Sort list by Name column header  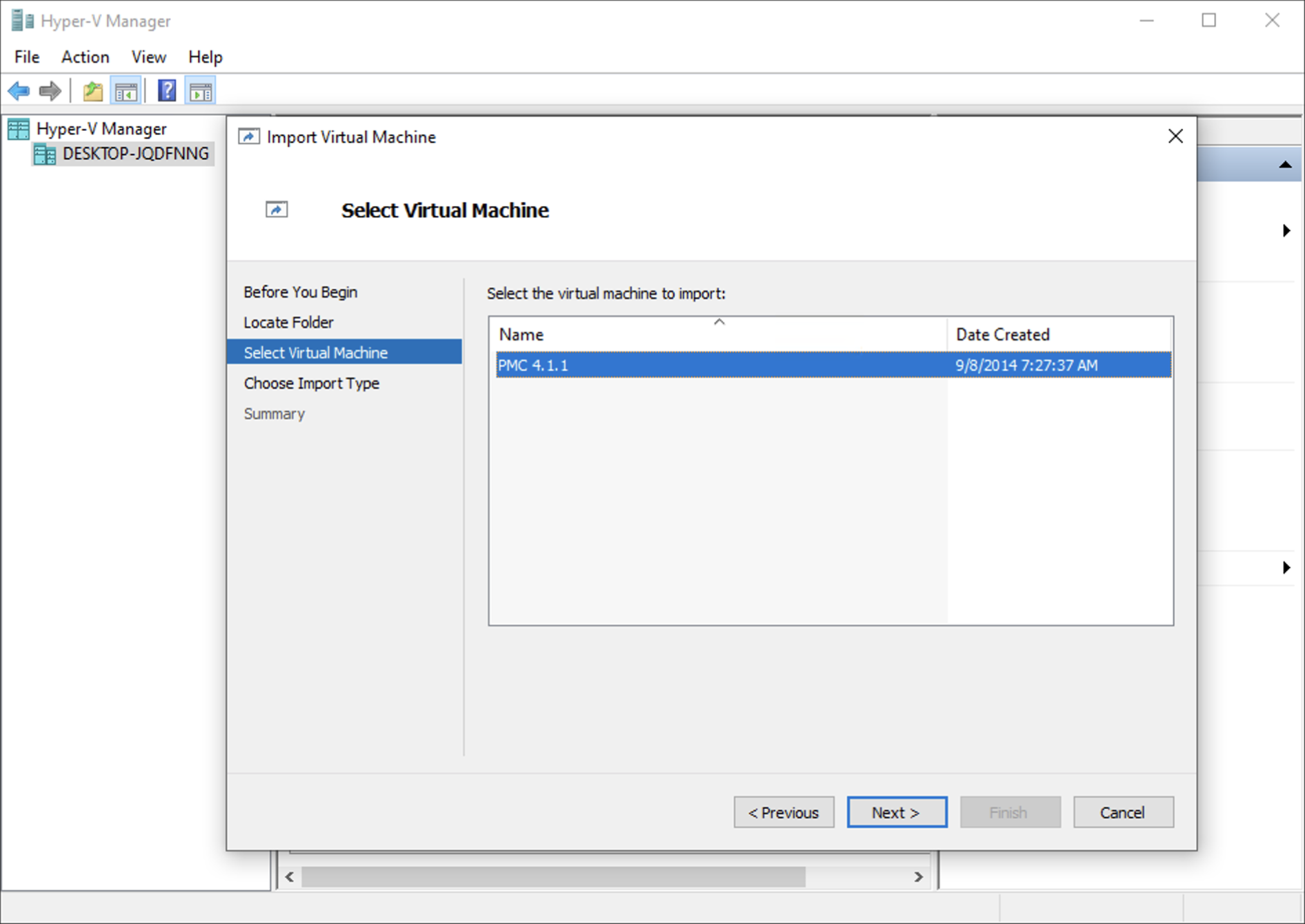718,334
